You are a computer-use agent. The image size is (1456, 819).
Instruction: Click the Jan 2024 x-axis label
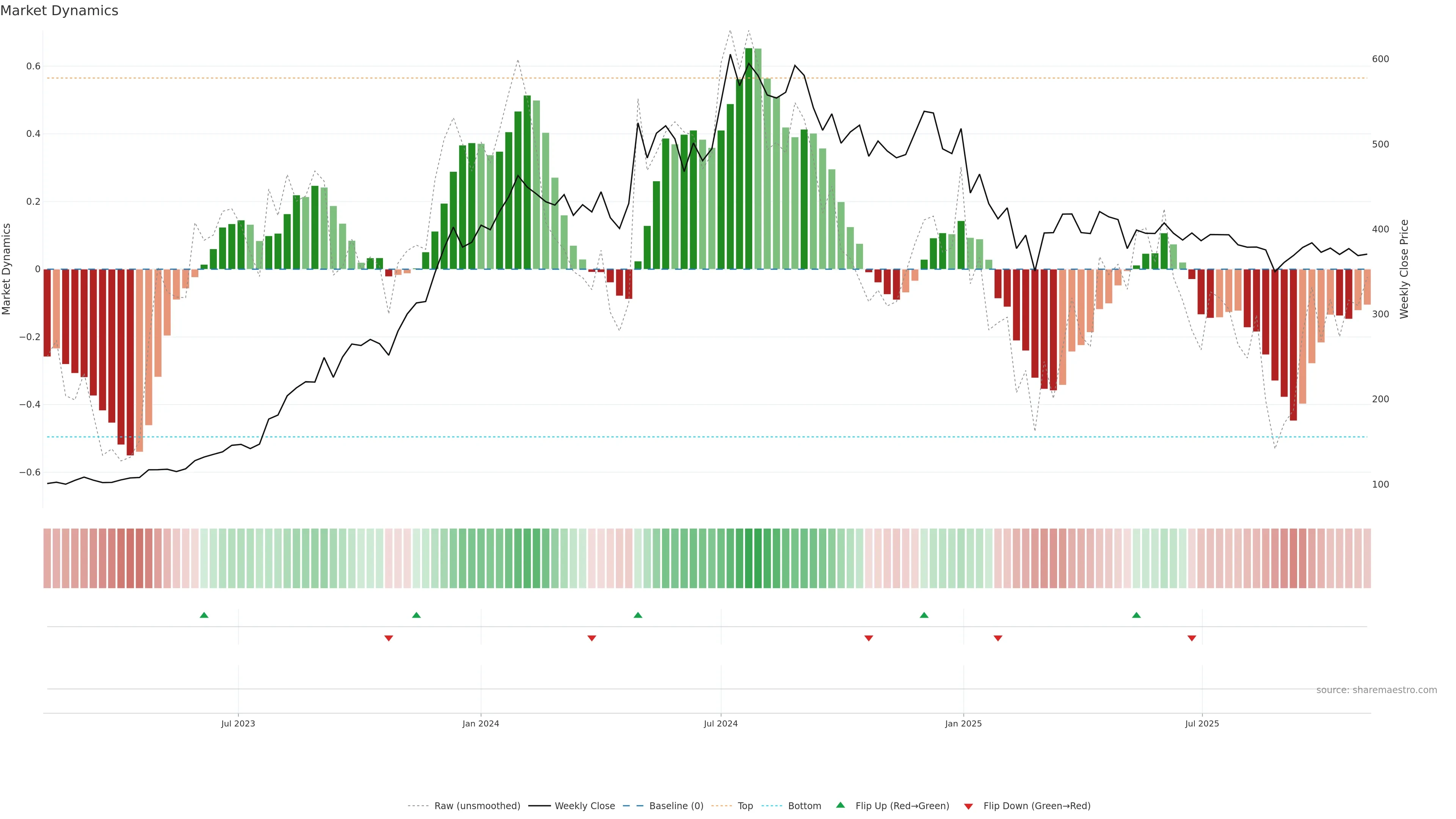click(480, 723)
